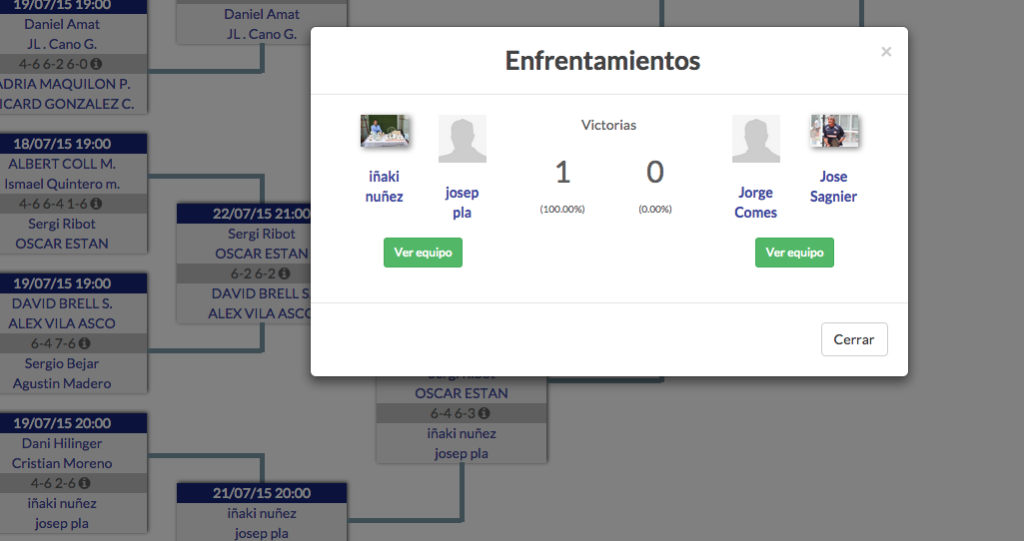This screenshot has height=541, width=1024.
Task: Open josep pla profile link in the dialog
Action: point(462,202)
